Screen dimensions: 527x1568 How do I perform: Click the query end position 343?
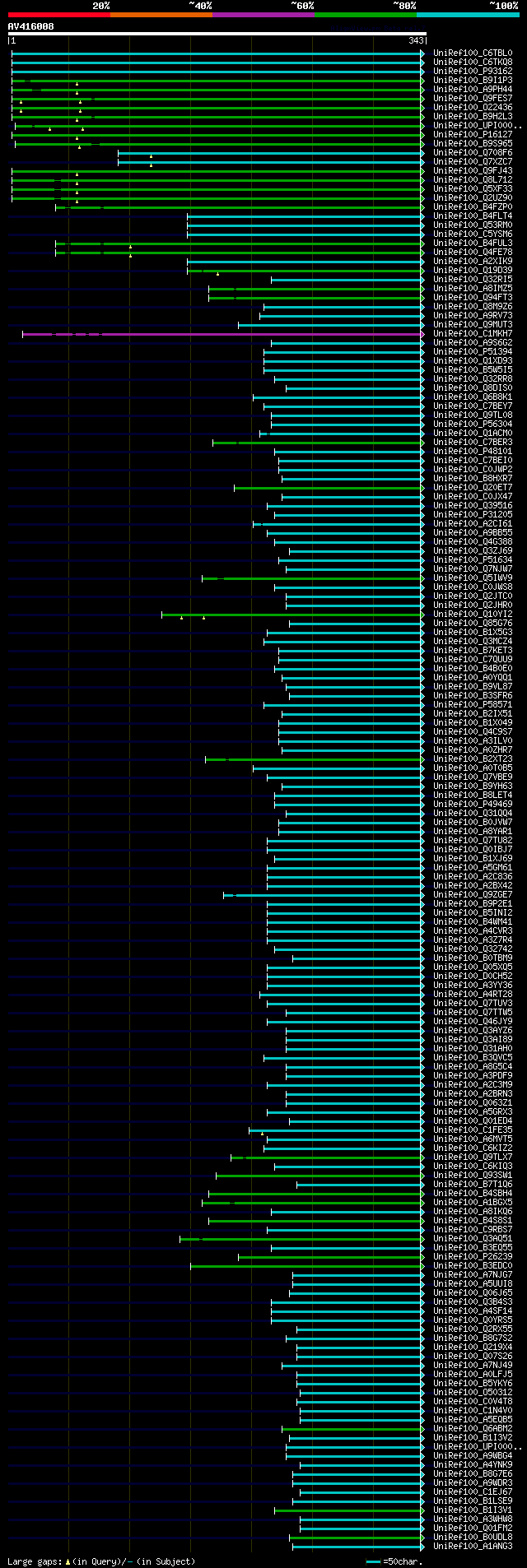coord(416,40)
